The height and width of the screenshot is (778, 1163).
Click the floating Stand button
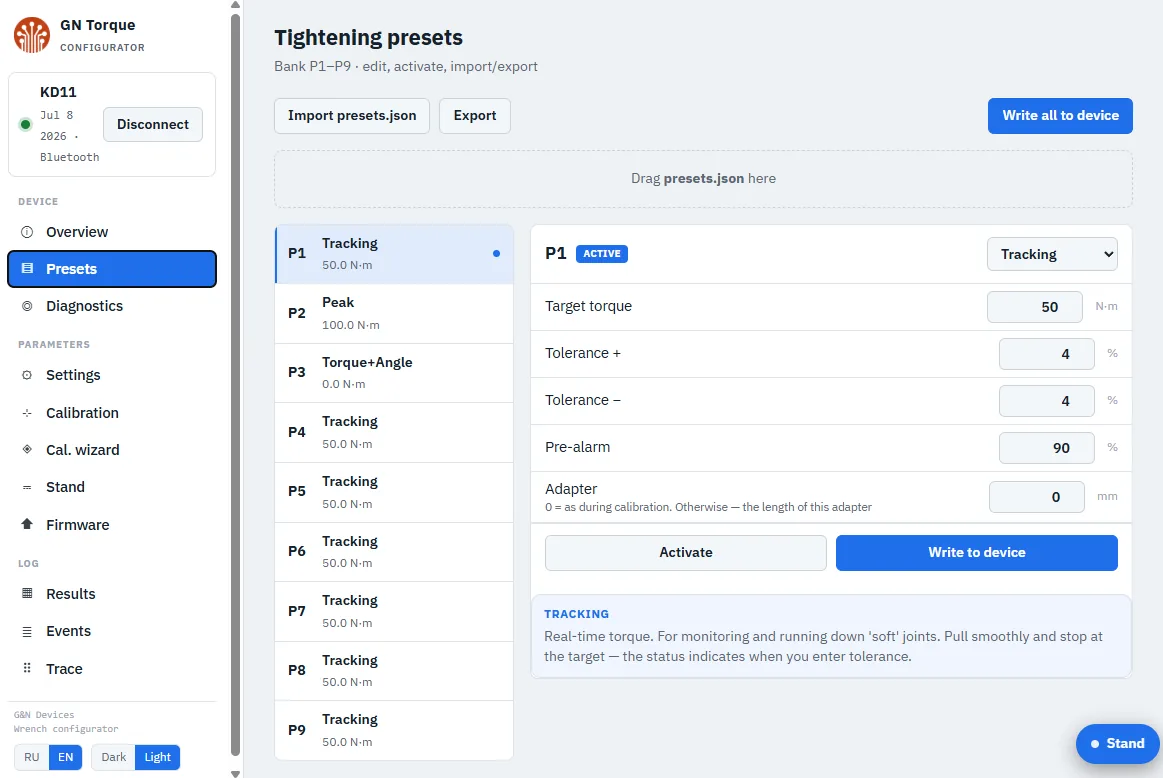(x=1117, y=744)
